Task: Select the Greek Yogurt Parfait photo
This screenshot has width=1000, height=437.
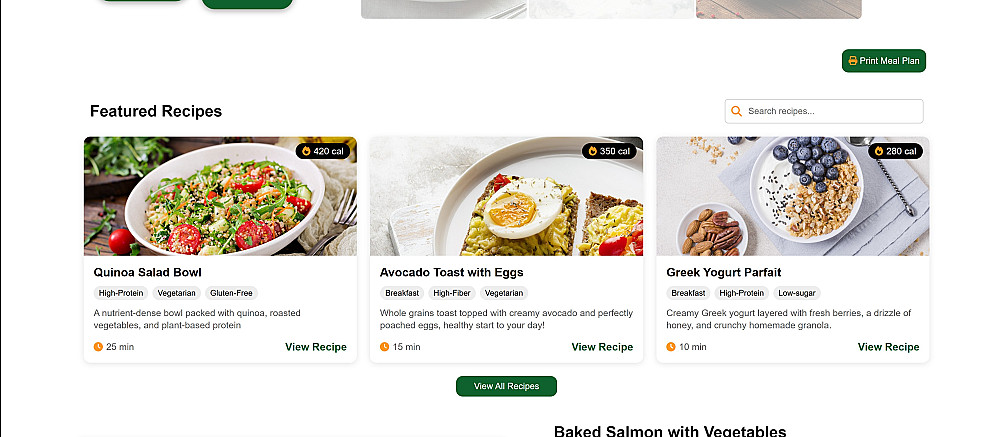Action: point(792,197)
